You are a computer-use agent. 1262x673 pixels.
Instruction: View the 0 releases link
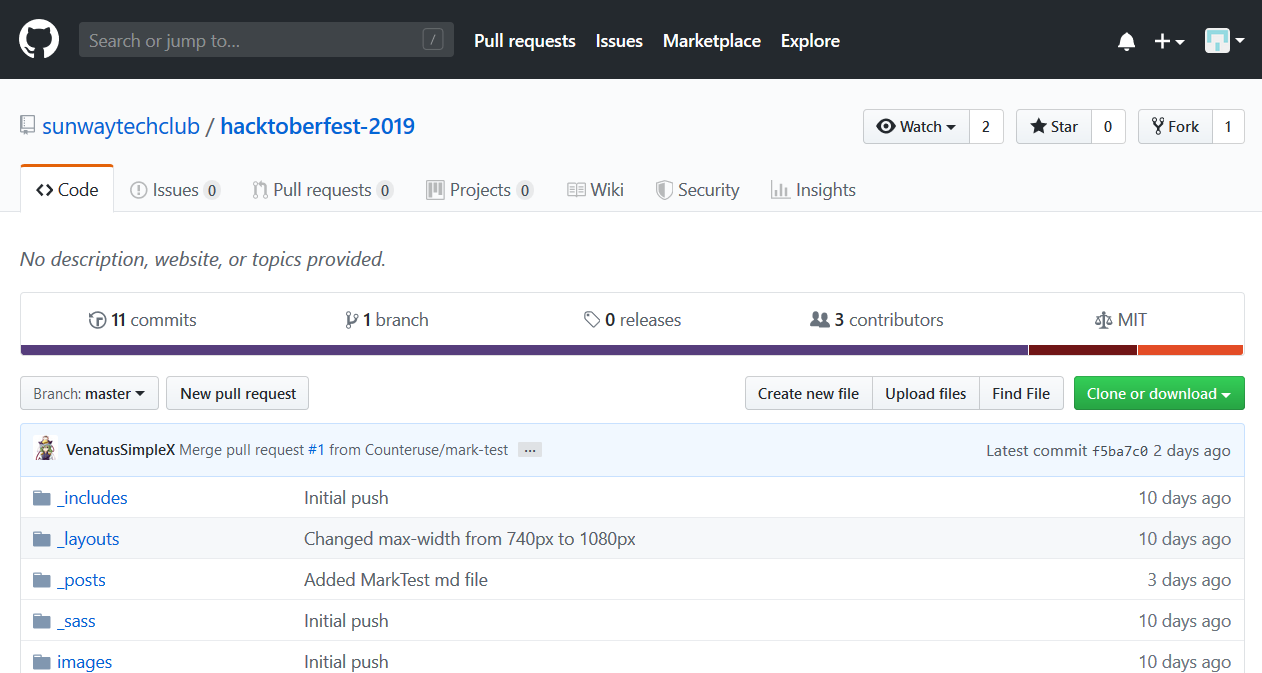pos(633,320)
